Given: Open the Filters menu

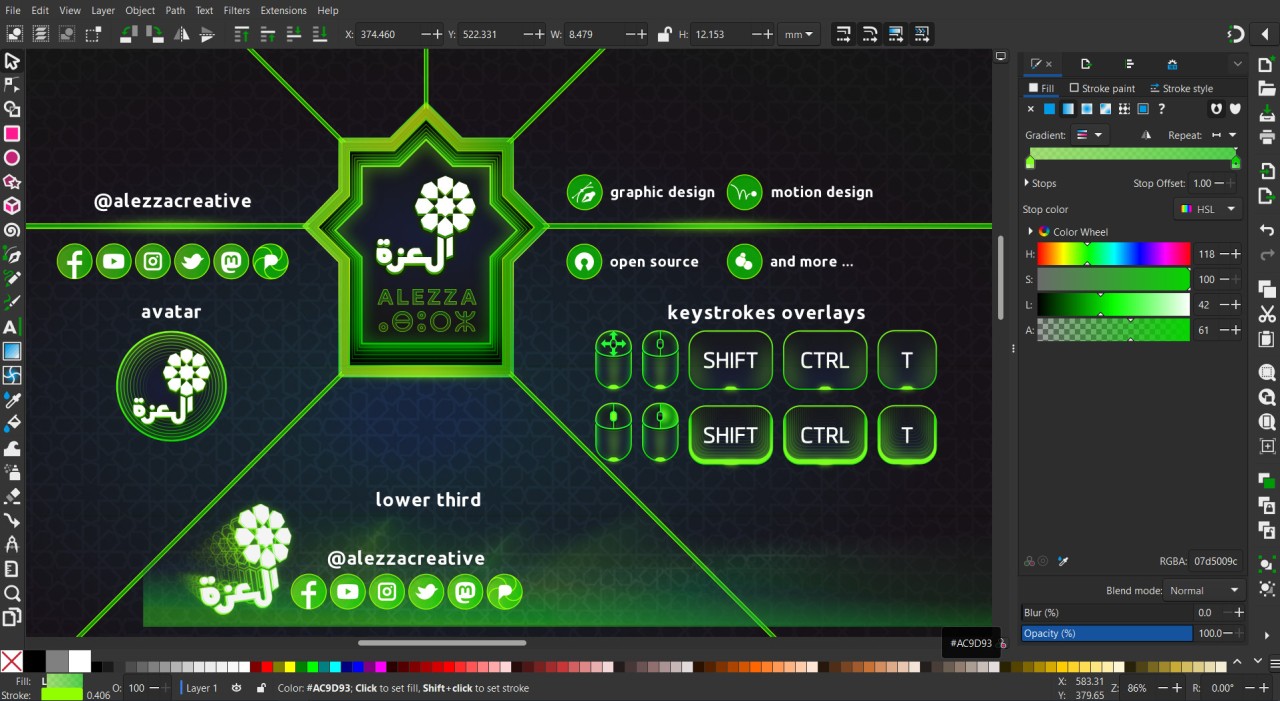Looking at the screenshot, I should [236, 10].
